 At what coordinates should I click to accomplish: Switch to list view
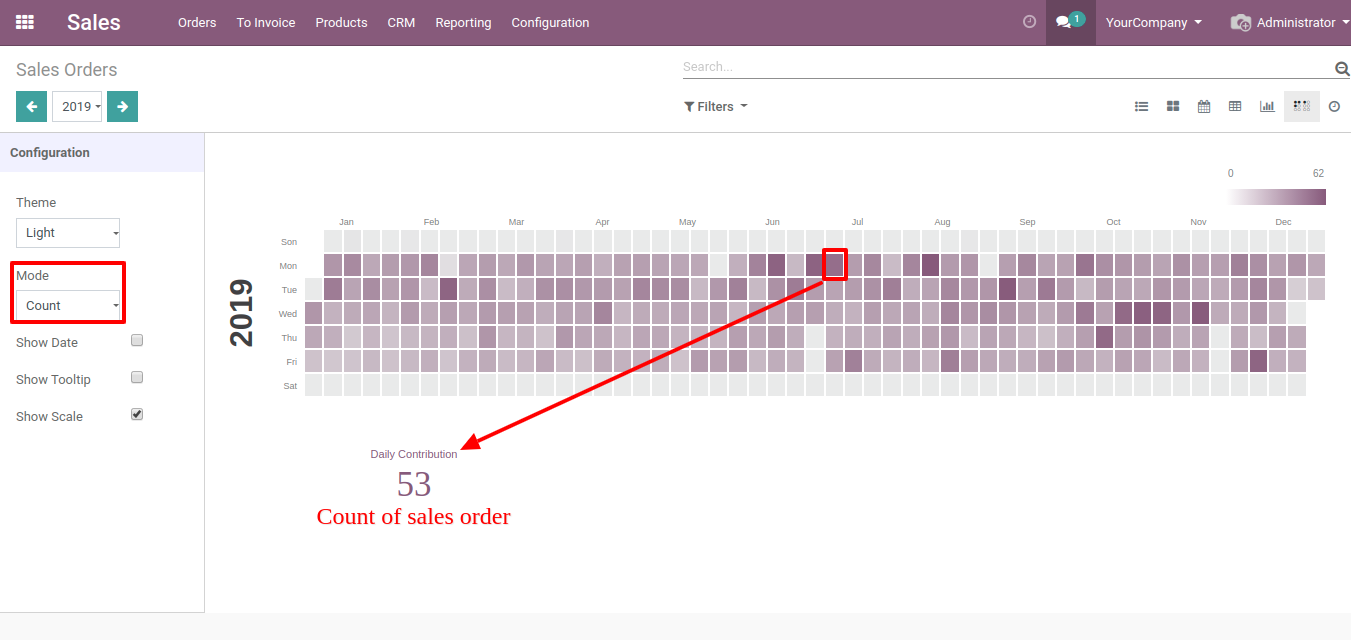[x=1141, y=106]
